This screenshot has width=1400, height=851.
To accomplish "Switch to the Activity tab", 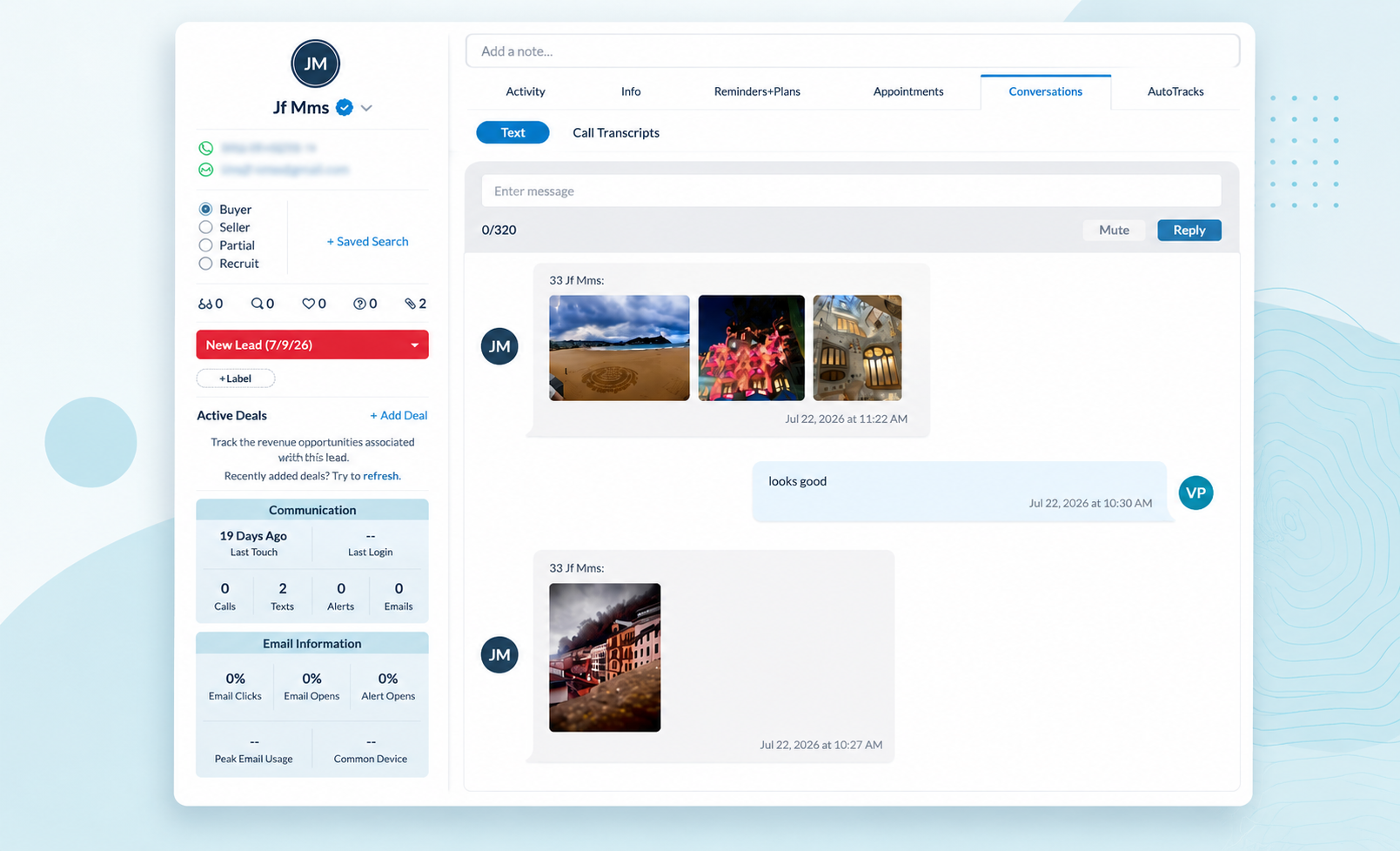I will pyautogui.click(x=526, y=91).
